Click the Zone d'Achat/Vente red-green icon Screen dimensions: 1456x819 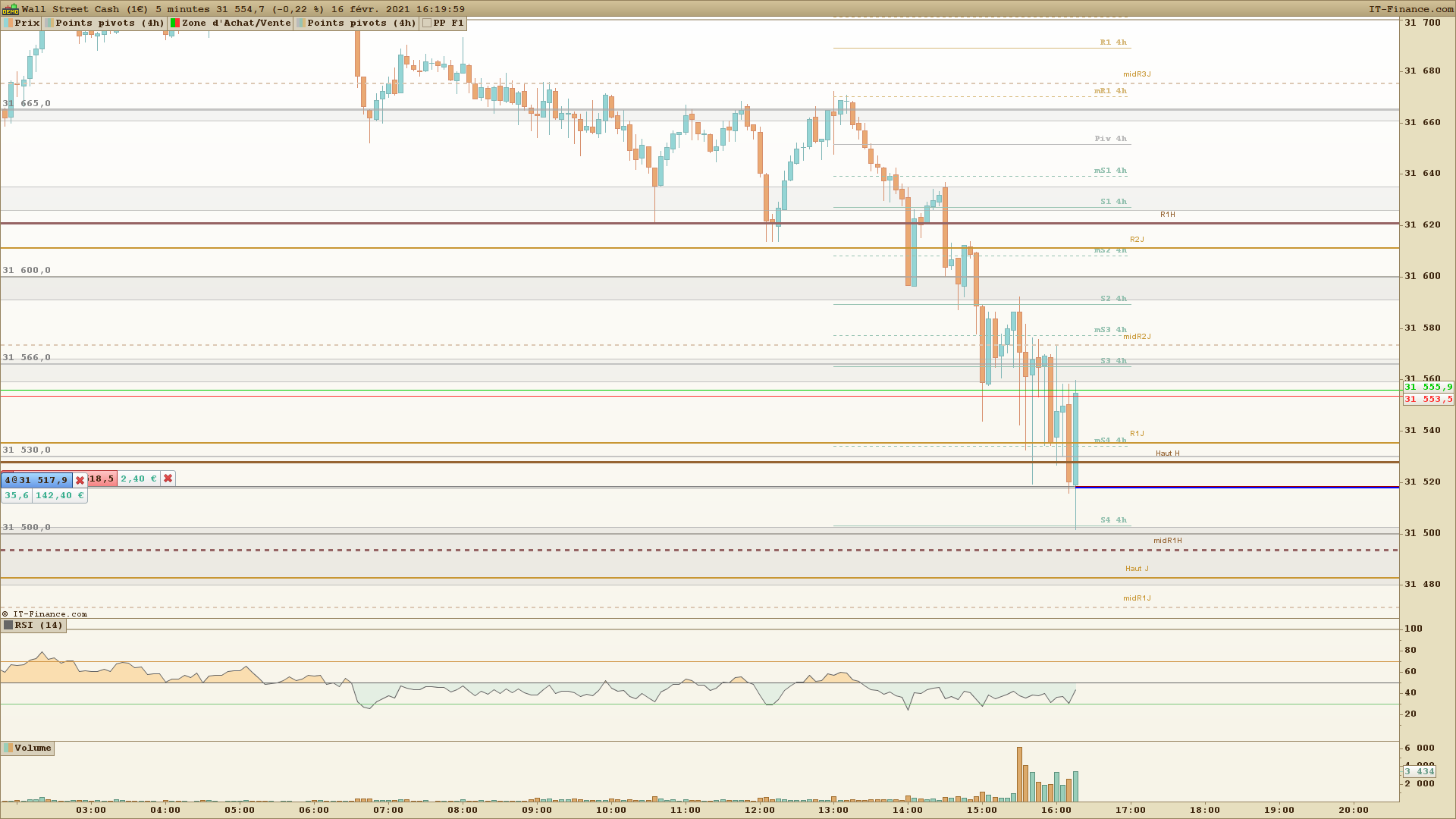175,24
